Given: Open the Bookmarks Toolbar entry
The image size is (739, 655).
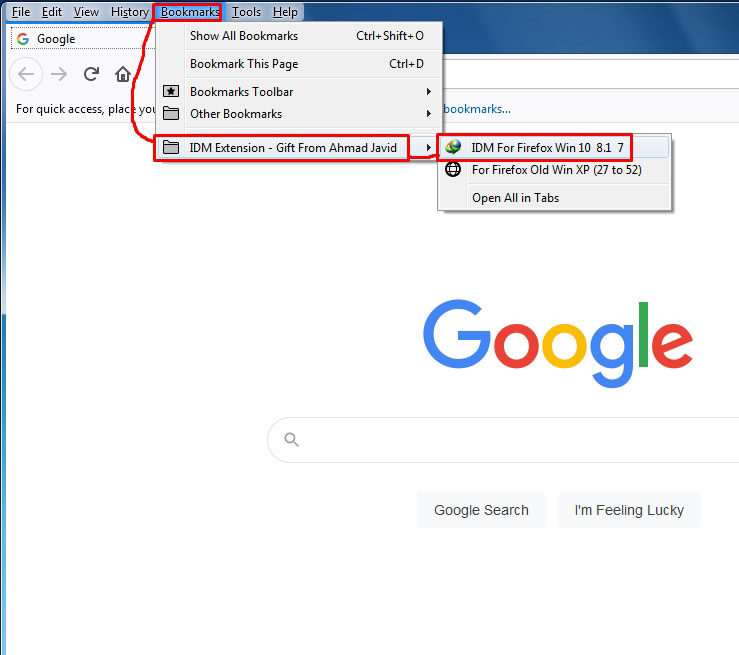Looking at the screenshot, I should (299, 91).
